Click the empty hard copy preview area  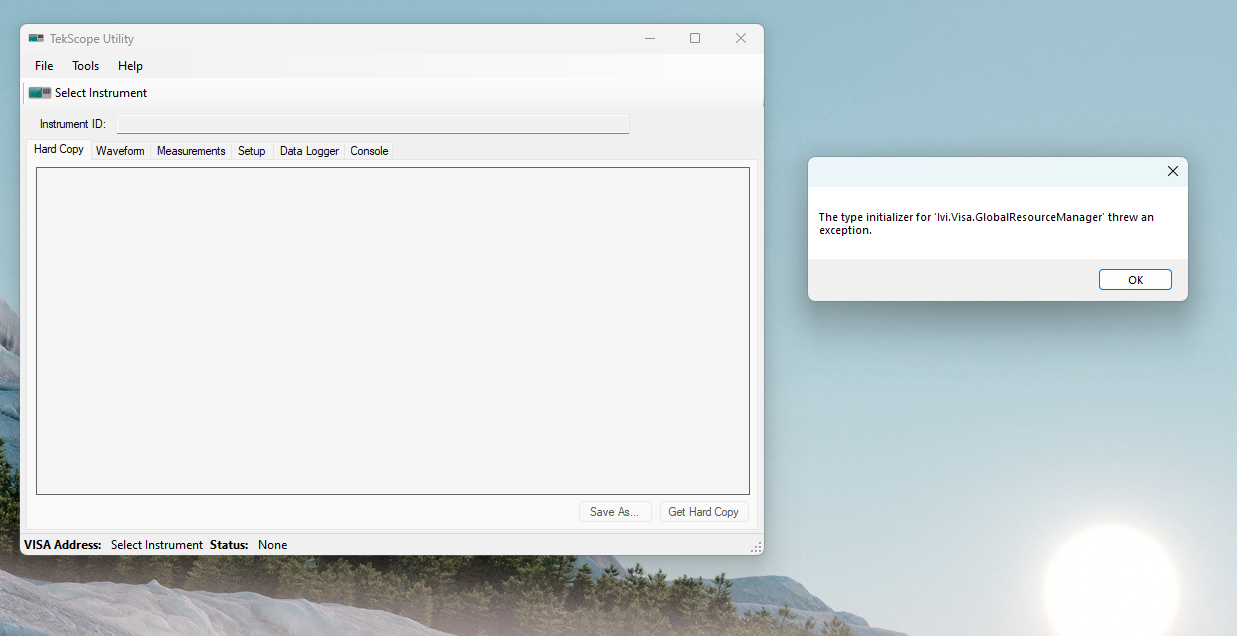(392, 330)
